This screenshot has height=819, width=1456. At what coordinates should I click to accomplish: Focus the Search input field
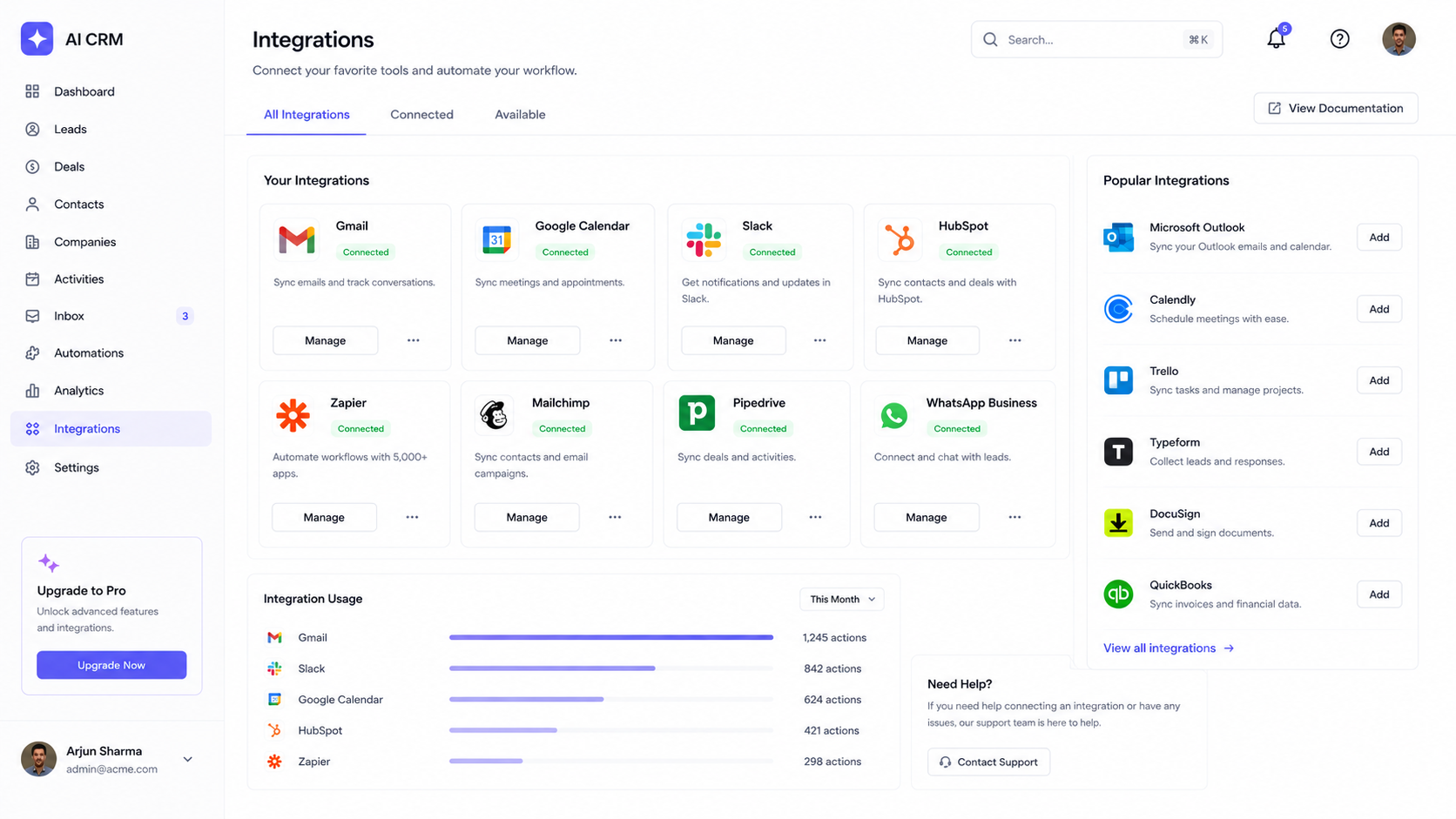[x=1096, y=39]
